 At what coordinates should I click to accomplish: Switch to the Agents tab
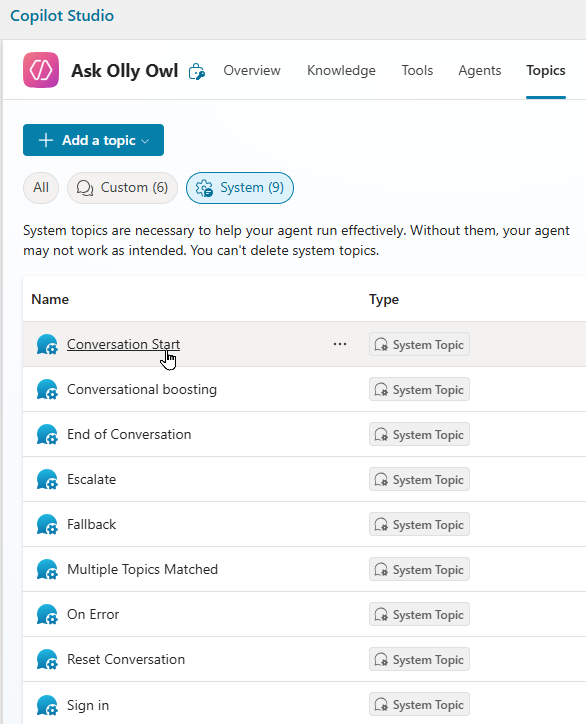click(479, 71)
